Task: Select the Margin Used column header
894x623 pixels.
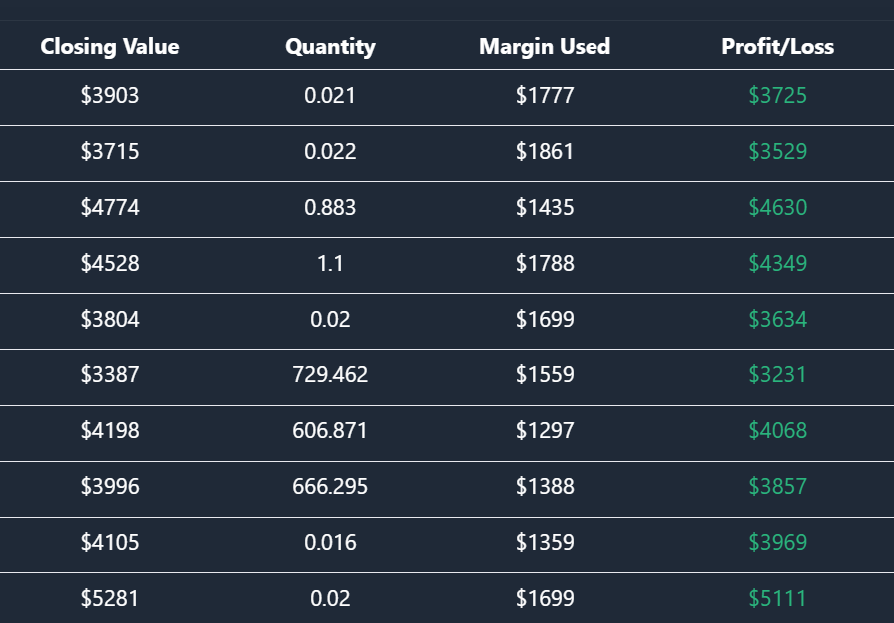Action: [545, 46]
